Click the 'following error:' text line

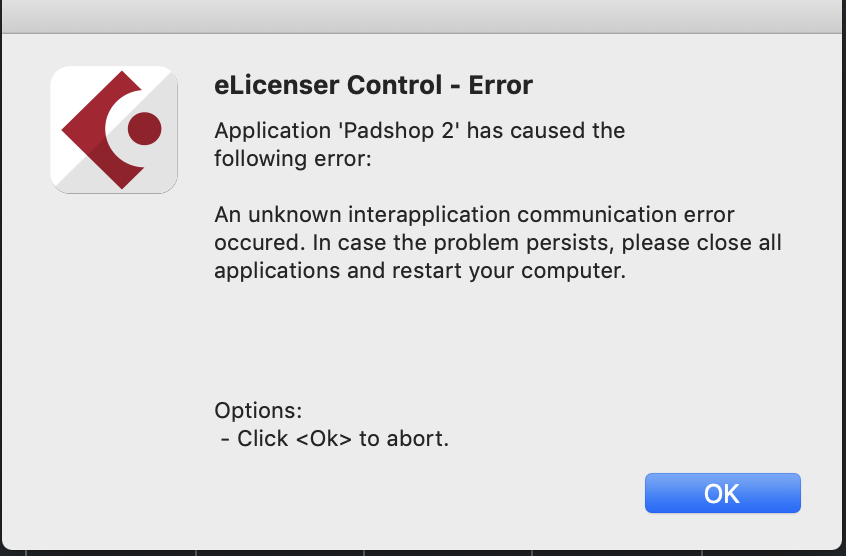pos(293,159)
